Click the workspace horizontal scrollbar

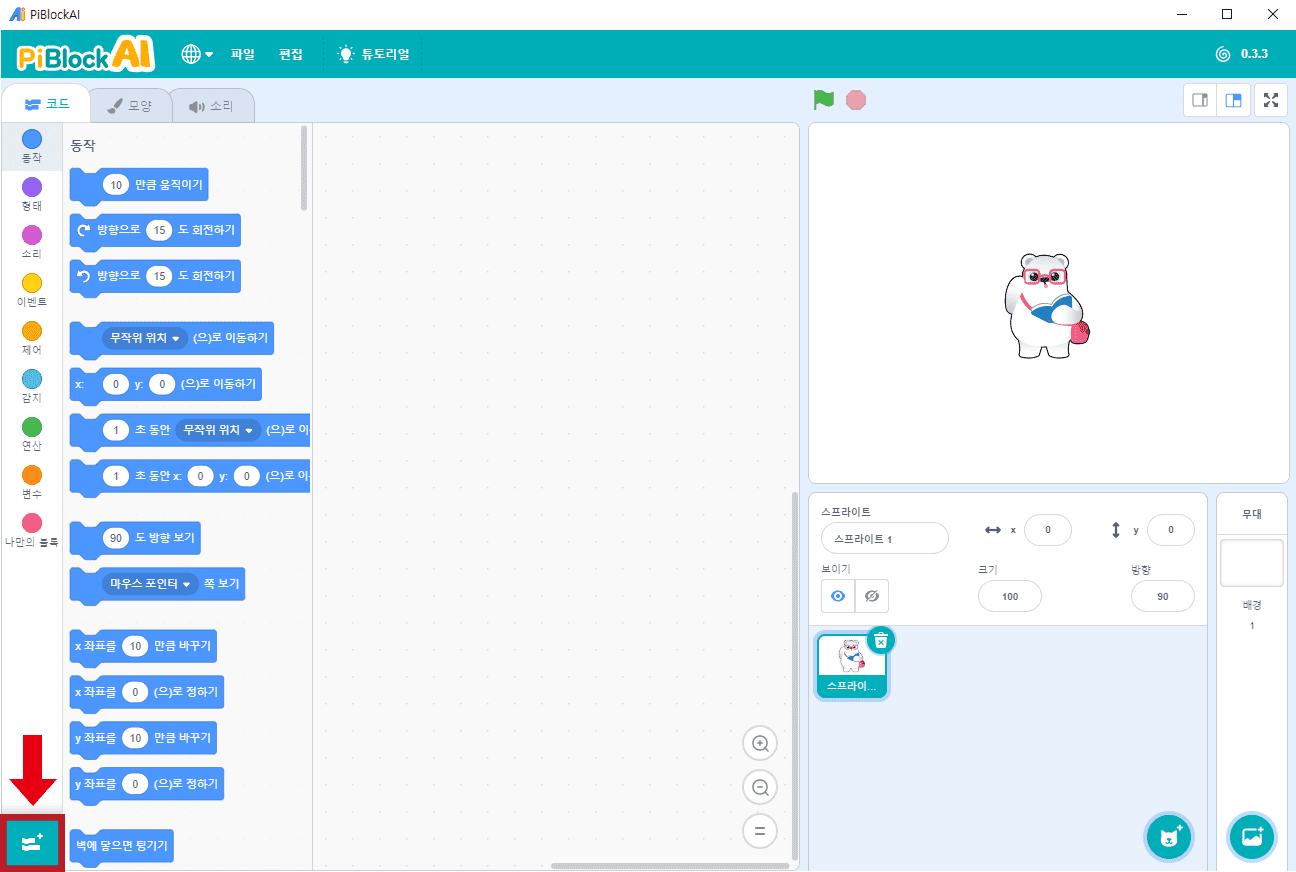668,866
